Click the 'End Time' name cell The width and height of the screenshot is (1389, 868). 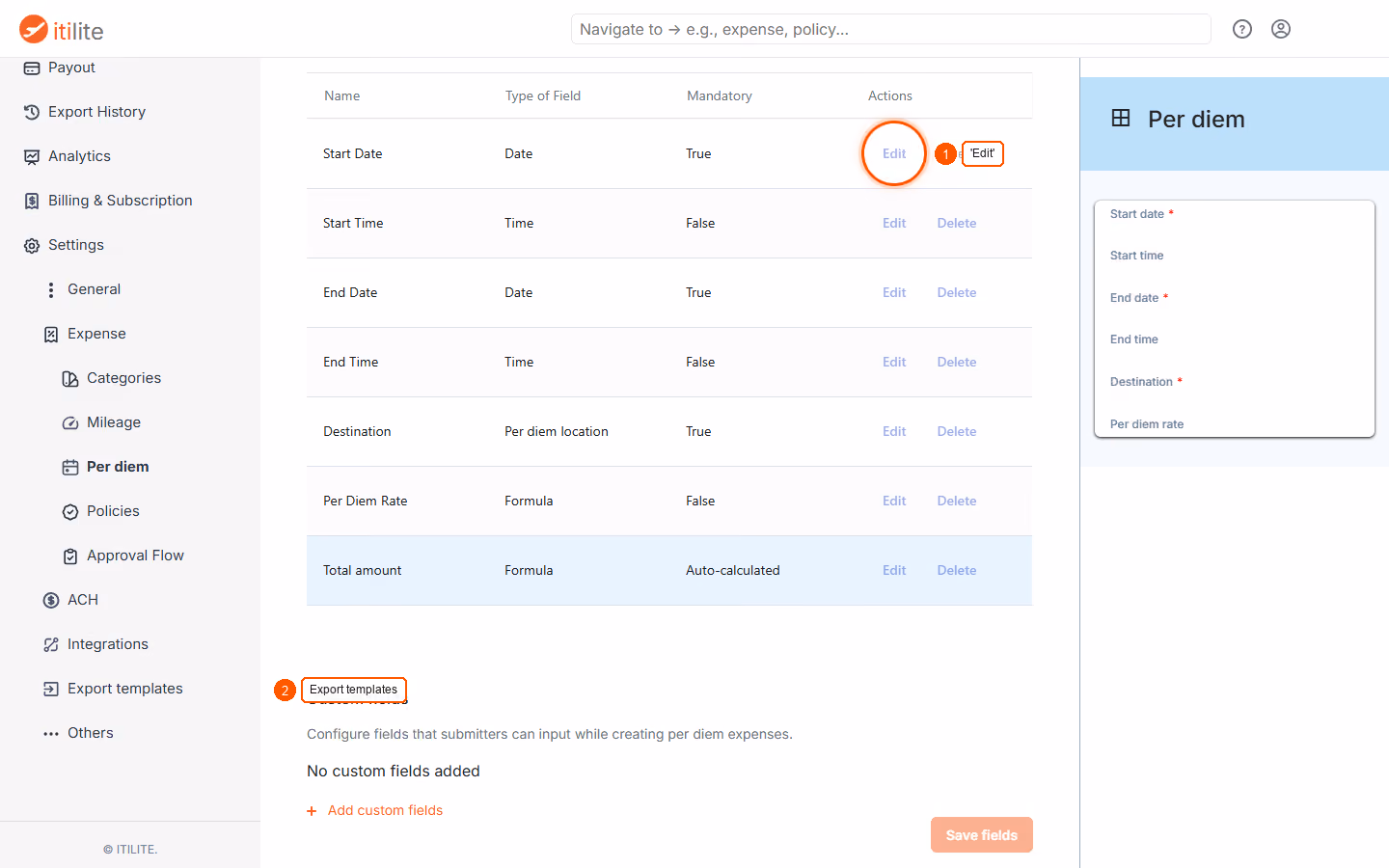pos(351,362)
